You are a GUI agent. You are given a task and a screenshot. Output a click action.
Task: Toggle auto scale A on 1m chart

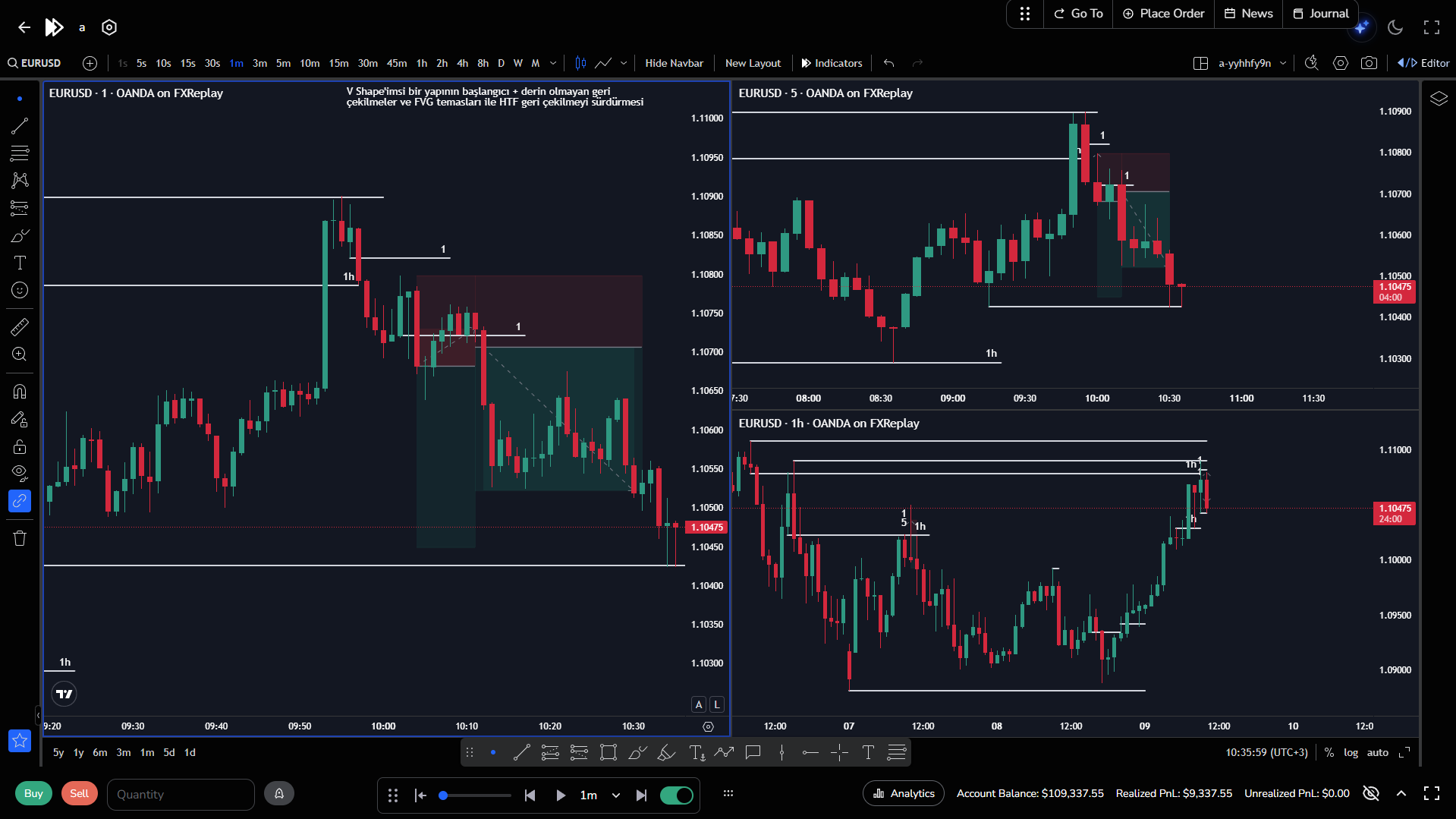click(x=699, y=704)
